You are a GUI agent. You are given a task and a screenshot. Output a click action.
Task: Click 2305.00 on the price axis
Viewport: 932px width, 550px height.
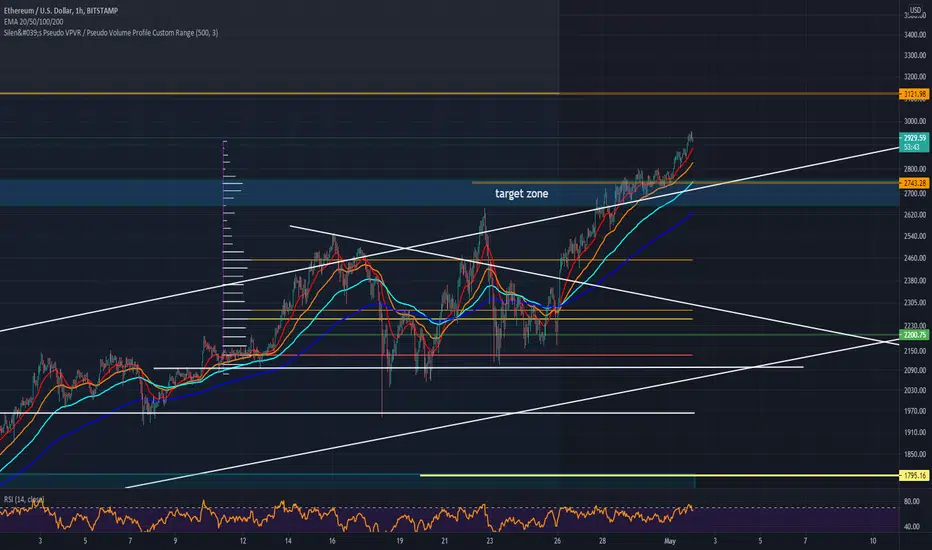coord(915,303)
